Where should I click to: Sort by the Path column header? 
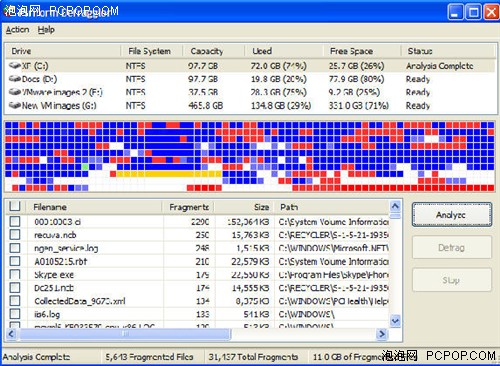tap(332, 207)
